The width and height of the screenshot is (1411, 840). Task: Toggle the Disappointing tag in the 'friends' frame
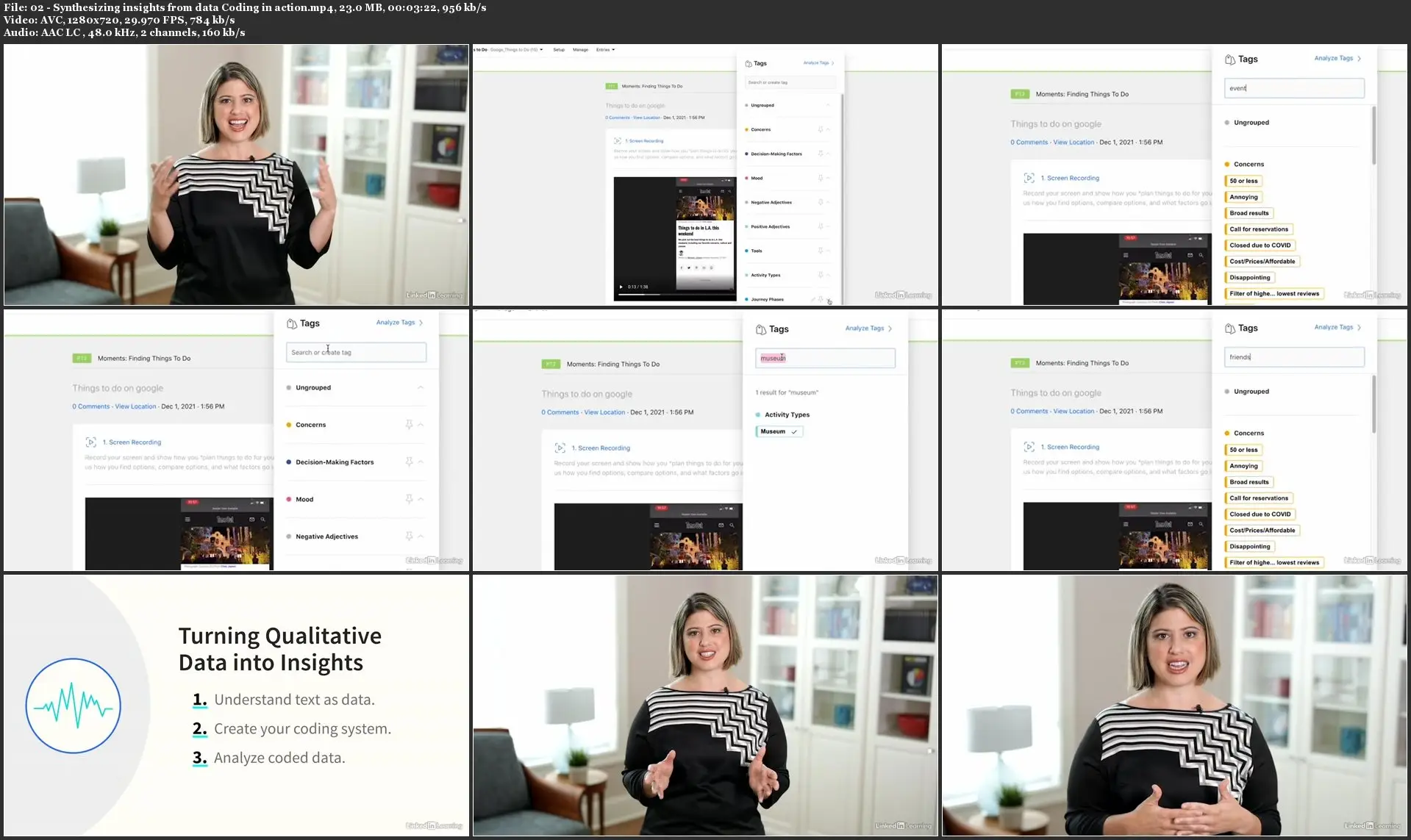[1250, 547]
